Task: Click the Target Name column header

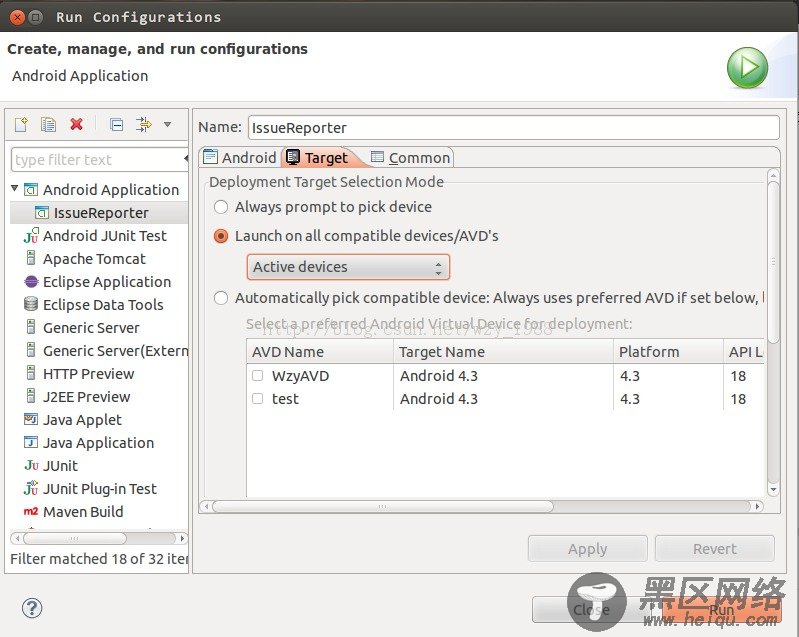Action: tap(503, 352)
